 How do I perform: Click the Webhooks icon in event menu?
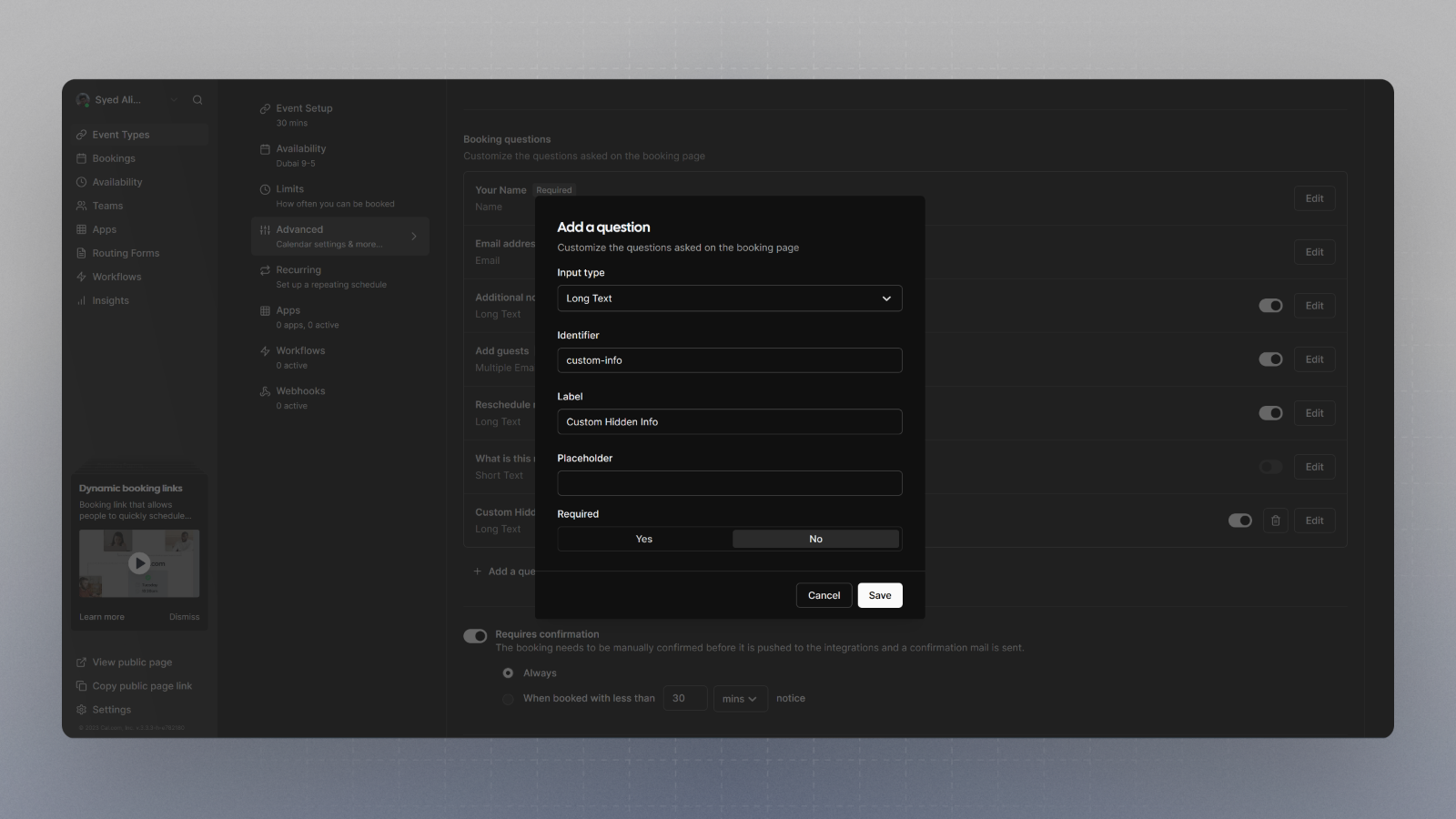pos(265,391)
